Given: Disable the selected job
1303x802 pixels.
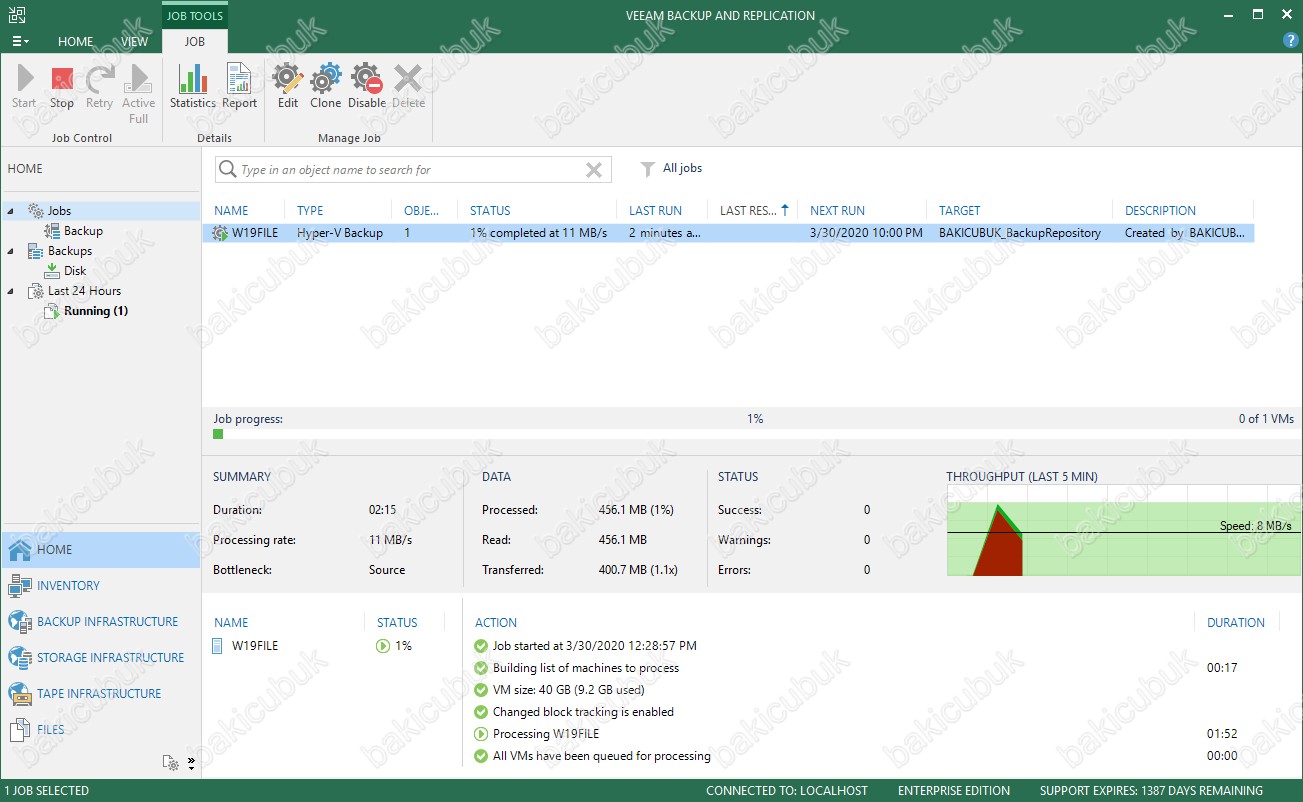Looking at the screenshot, I should tap(367, 86).
